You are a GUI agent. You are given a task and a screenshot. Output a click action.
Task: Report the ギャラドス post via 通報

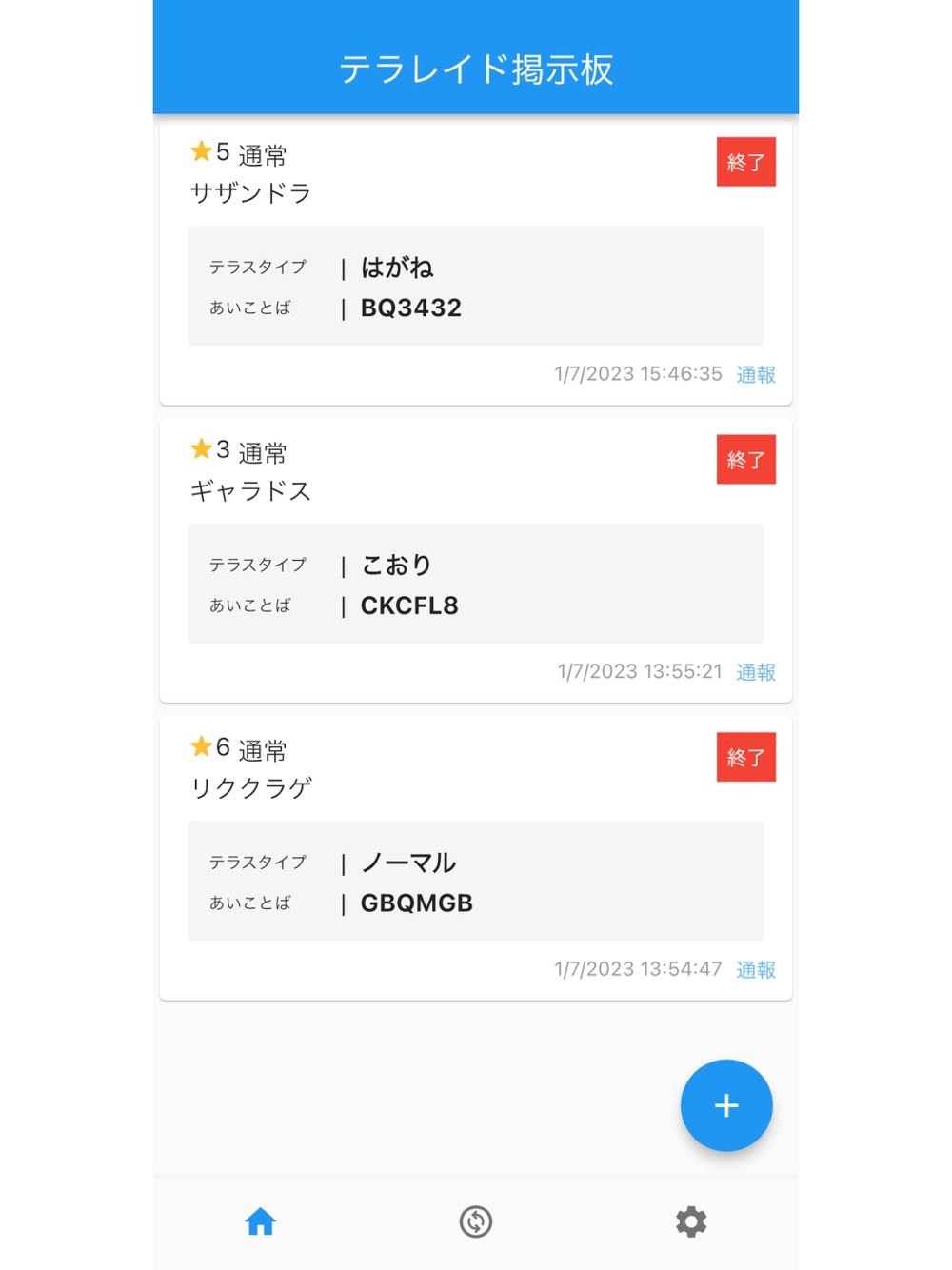756,672
